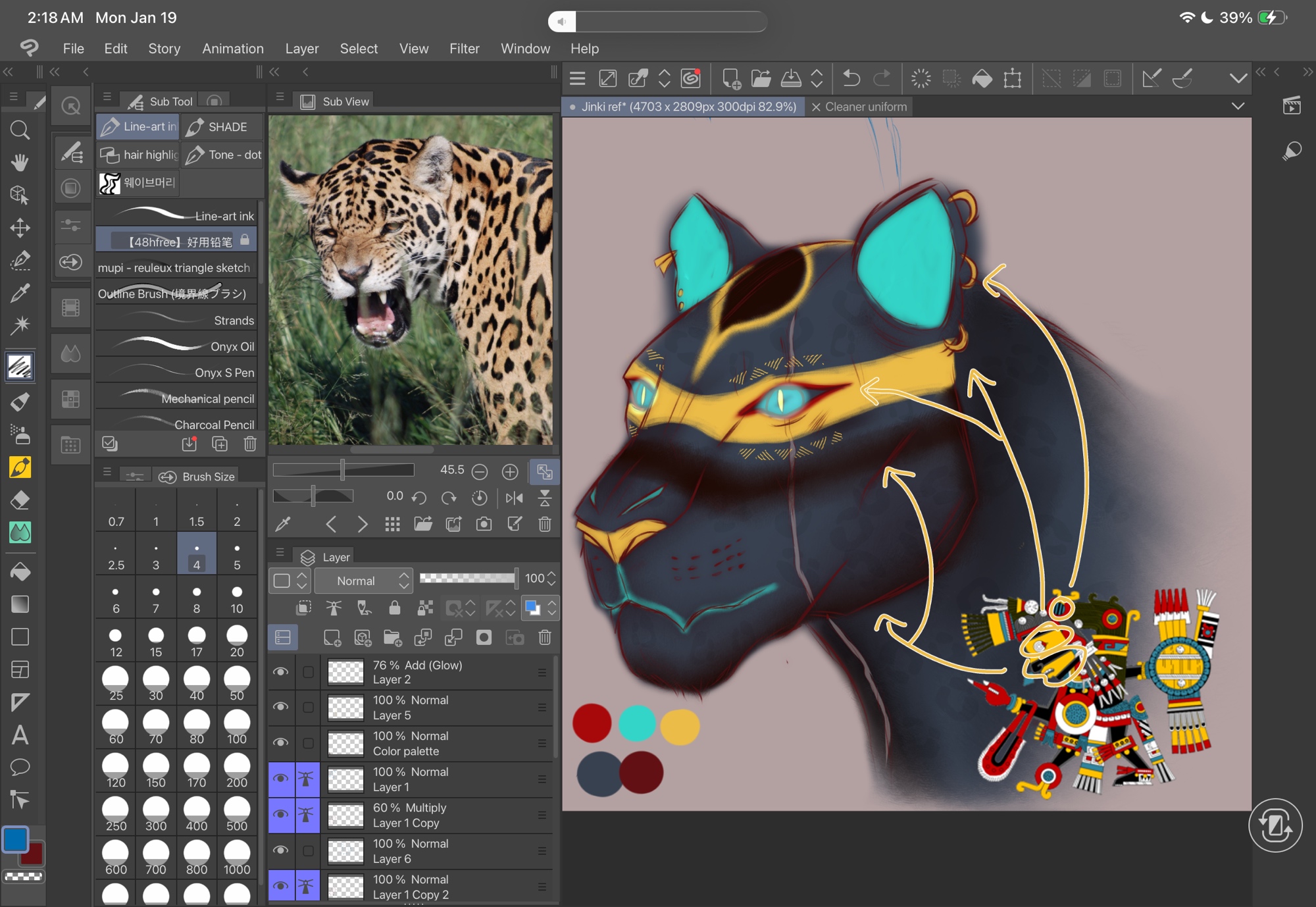Expand the canvas tab list chevron
The height and width of the screenshot is (907, 1316).
click(1238, 107)
